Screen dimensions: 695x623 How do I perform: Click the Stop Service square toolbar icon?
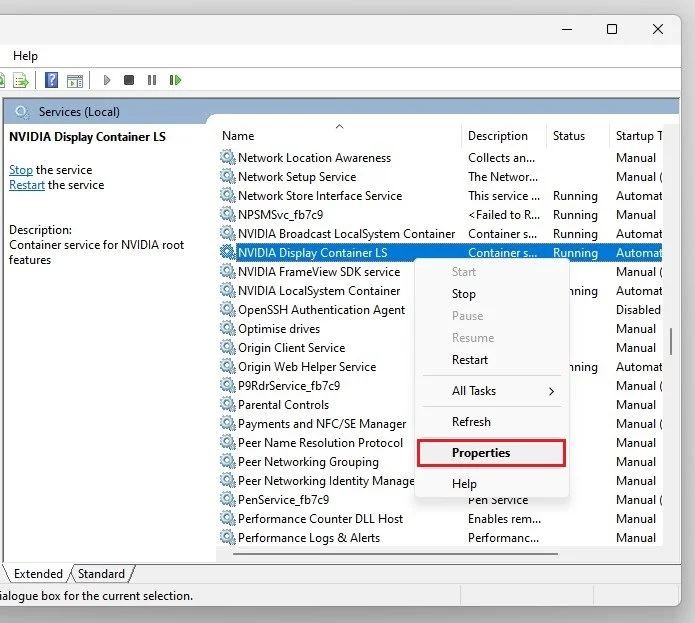[x=129, y=80]
